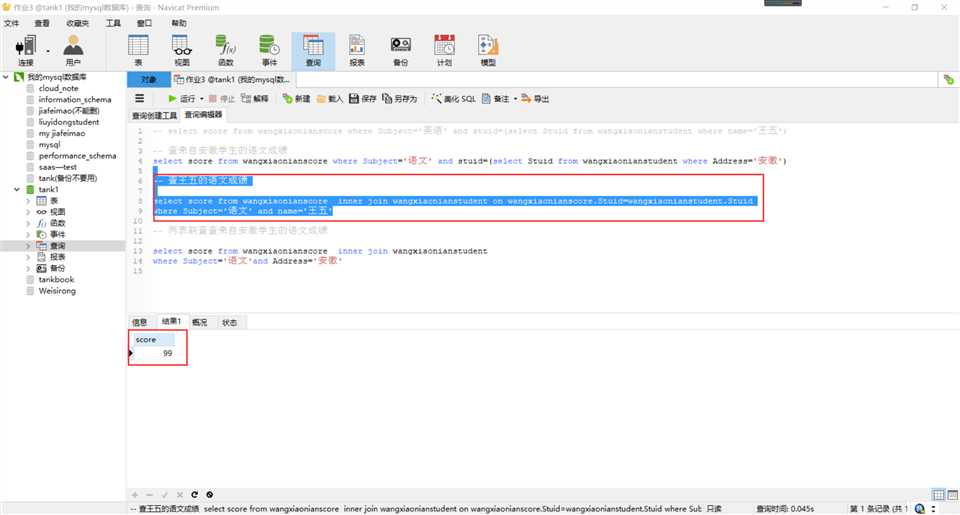Select the cloud_note database

click(58, 88)
